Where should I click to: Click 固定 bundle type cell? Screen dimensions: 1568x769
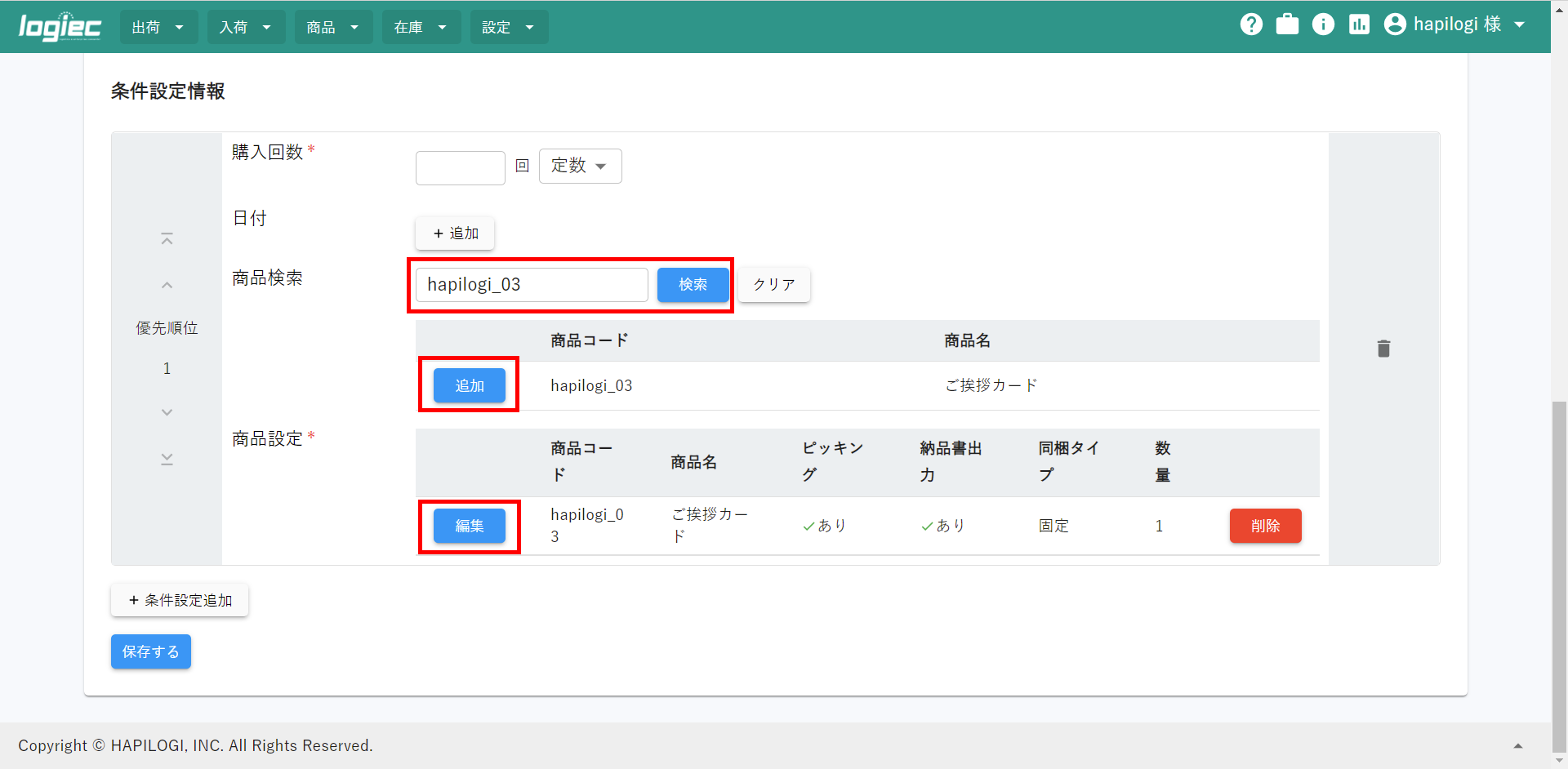pos(1053,526)
